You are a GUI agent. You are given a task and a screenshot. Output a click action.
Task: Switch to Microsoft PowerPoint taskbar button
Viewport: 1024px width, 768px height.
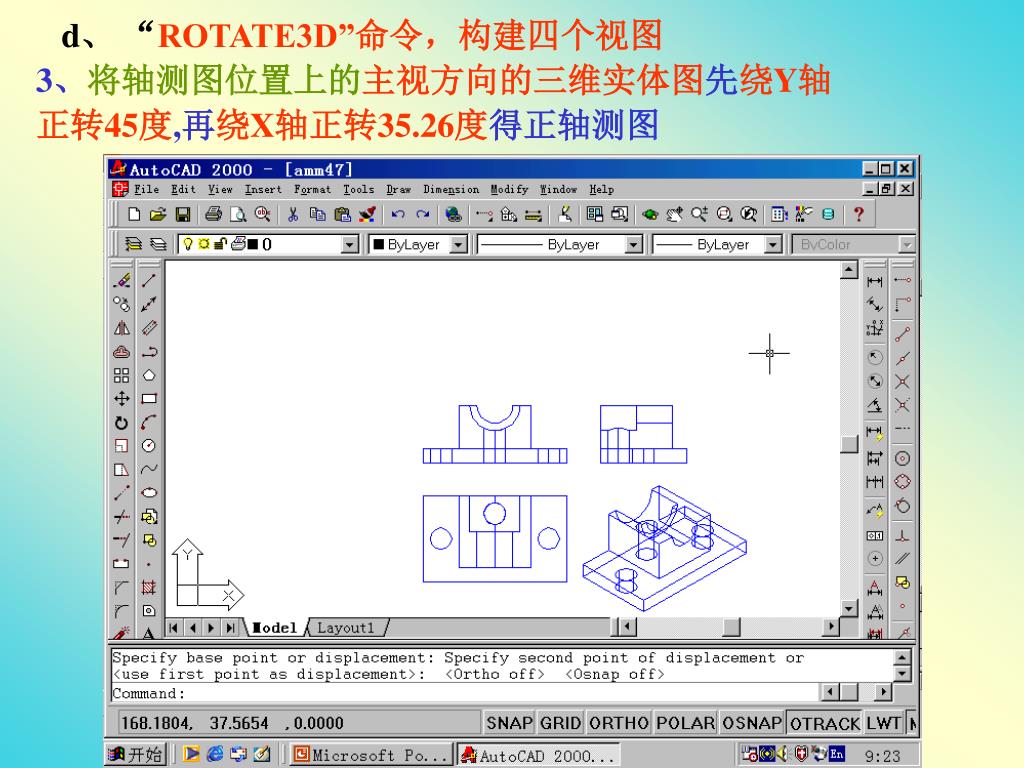tap(370, 755)
